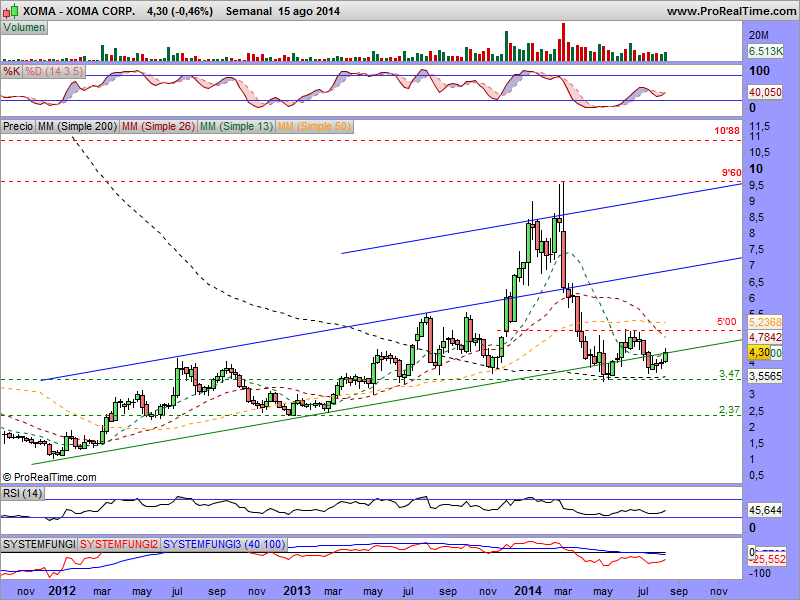This screenshot has width=800, height=600.
Task: Select the MM (Simple 50) moving average label
Action: 314,126
